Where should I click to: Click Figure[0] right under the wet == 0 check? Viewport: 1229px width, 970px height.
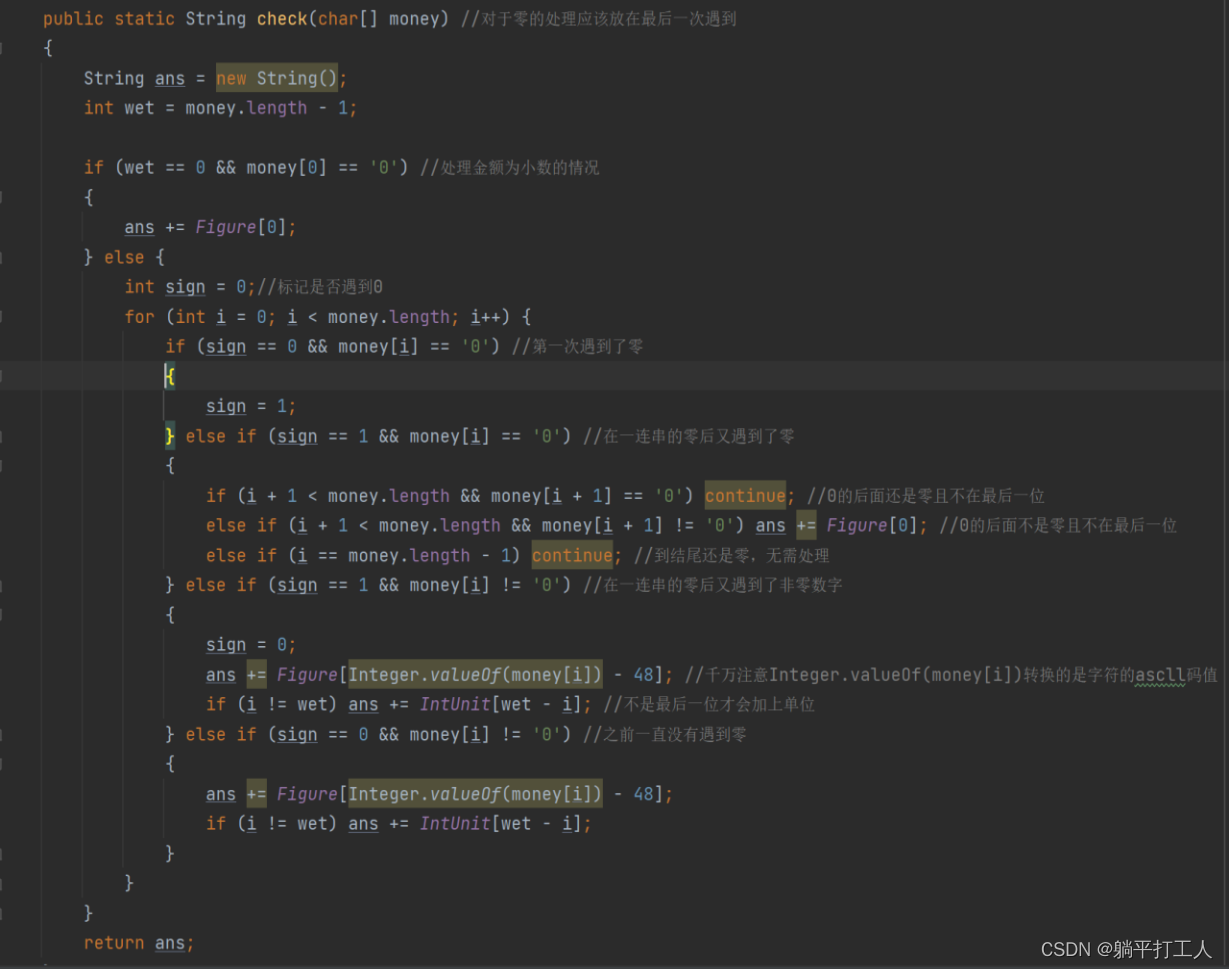[x=243, y=227]
